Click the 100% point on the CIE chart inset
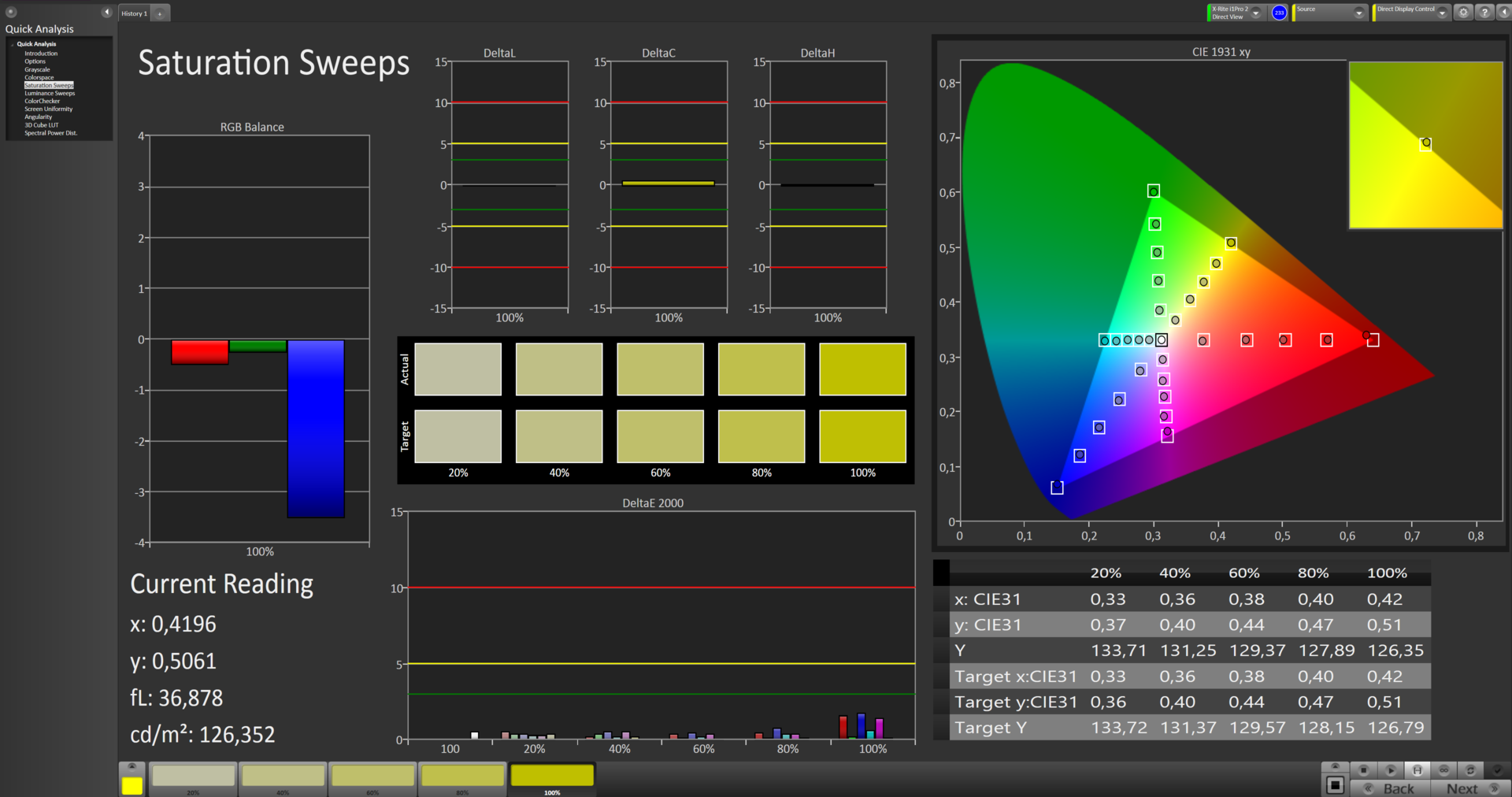This screenshot has height=797, width=1512. [x=1425, y=143]
